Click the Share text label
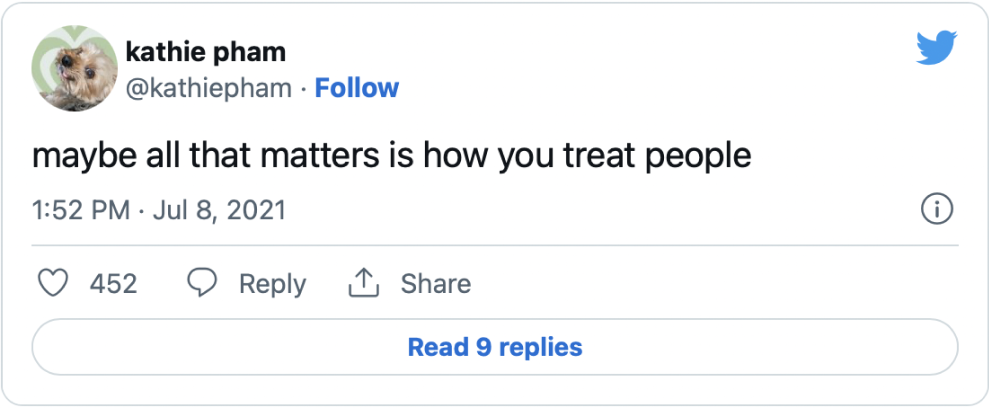This screenshot has width=989, height=408. (435, 284)
